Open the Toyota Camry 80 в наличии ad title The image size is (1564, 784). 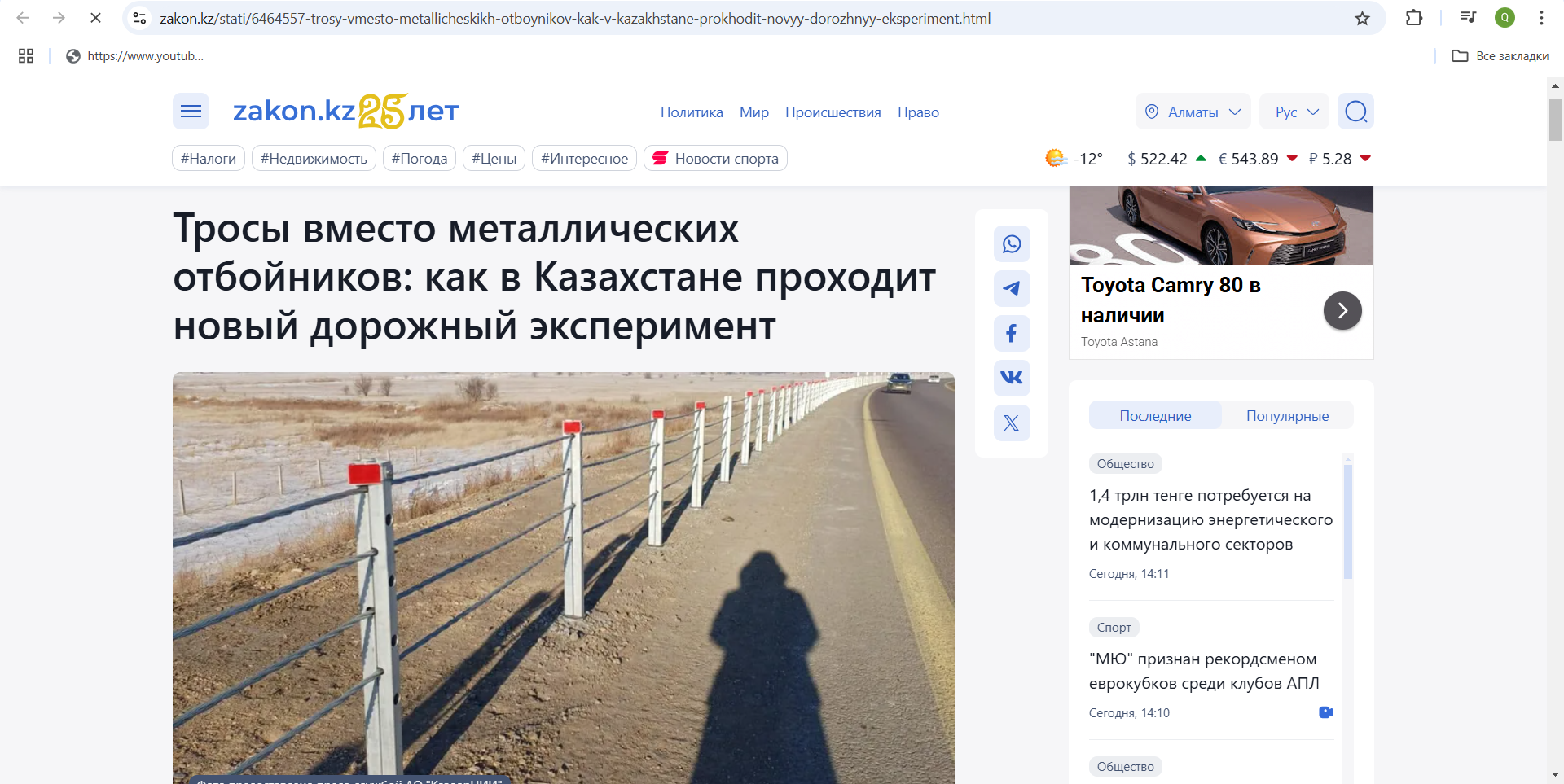pos(1171,300)
